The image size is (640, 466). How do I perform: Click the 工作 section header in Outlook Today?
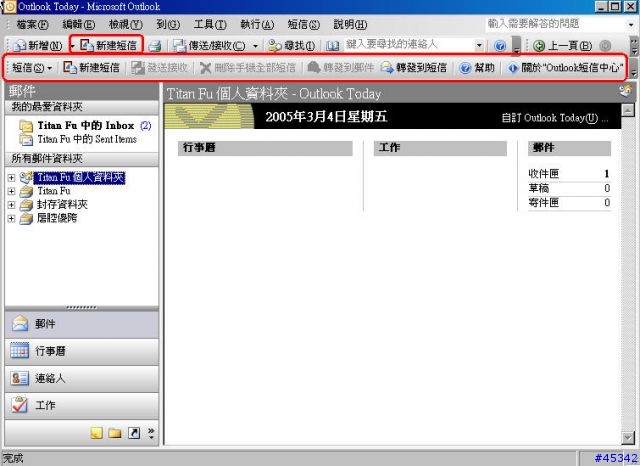pos(440,148)
